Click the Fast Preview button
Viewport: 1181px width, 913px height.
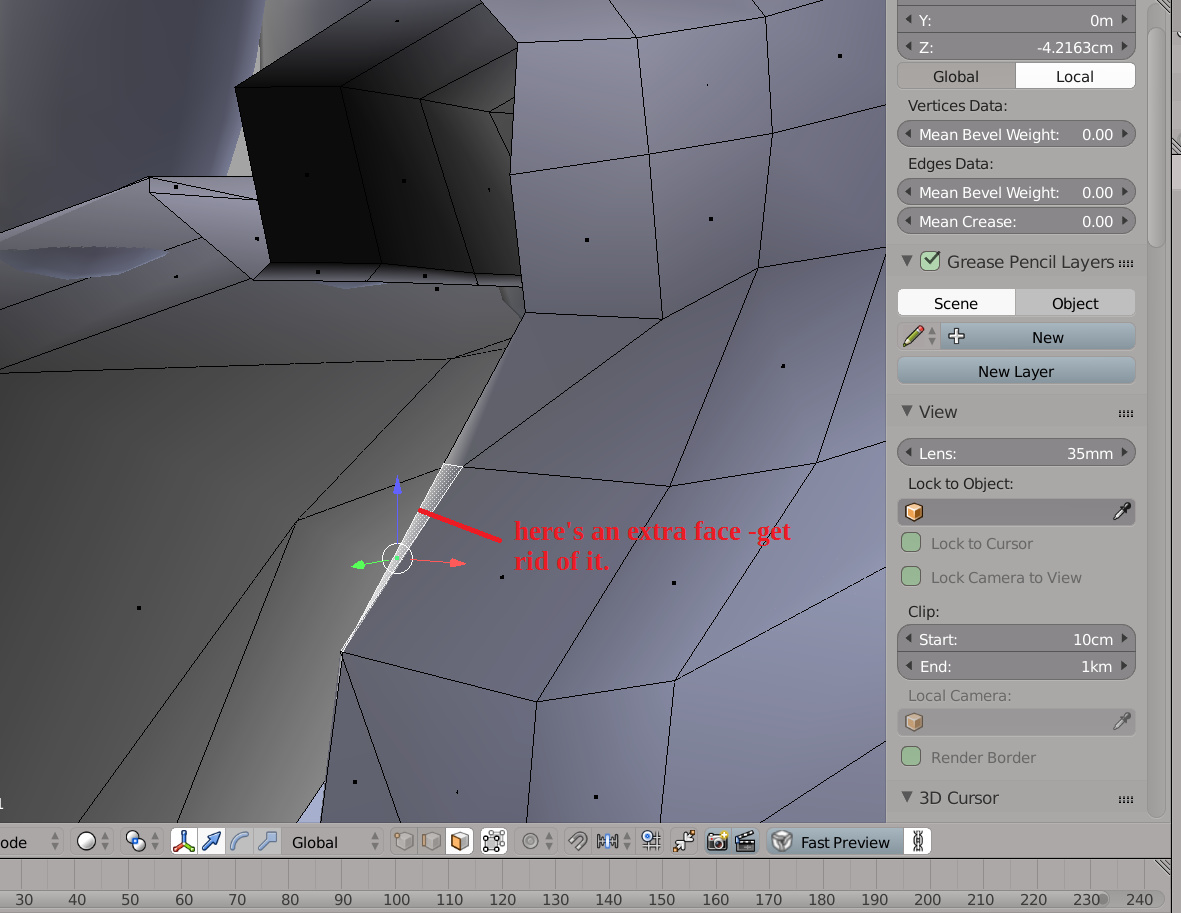[835, 841]
